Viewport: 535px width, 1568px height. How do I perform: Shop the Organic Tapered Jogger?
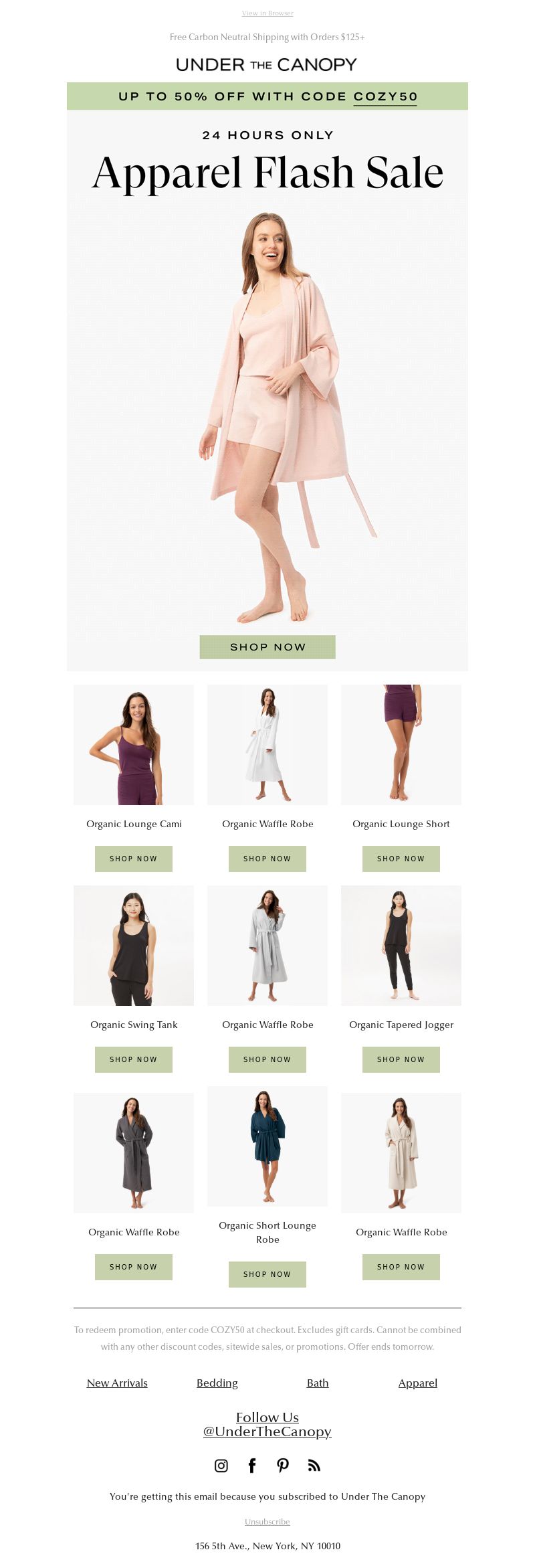401,1059
